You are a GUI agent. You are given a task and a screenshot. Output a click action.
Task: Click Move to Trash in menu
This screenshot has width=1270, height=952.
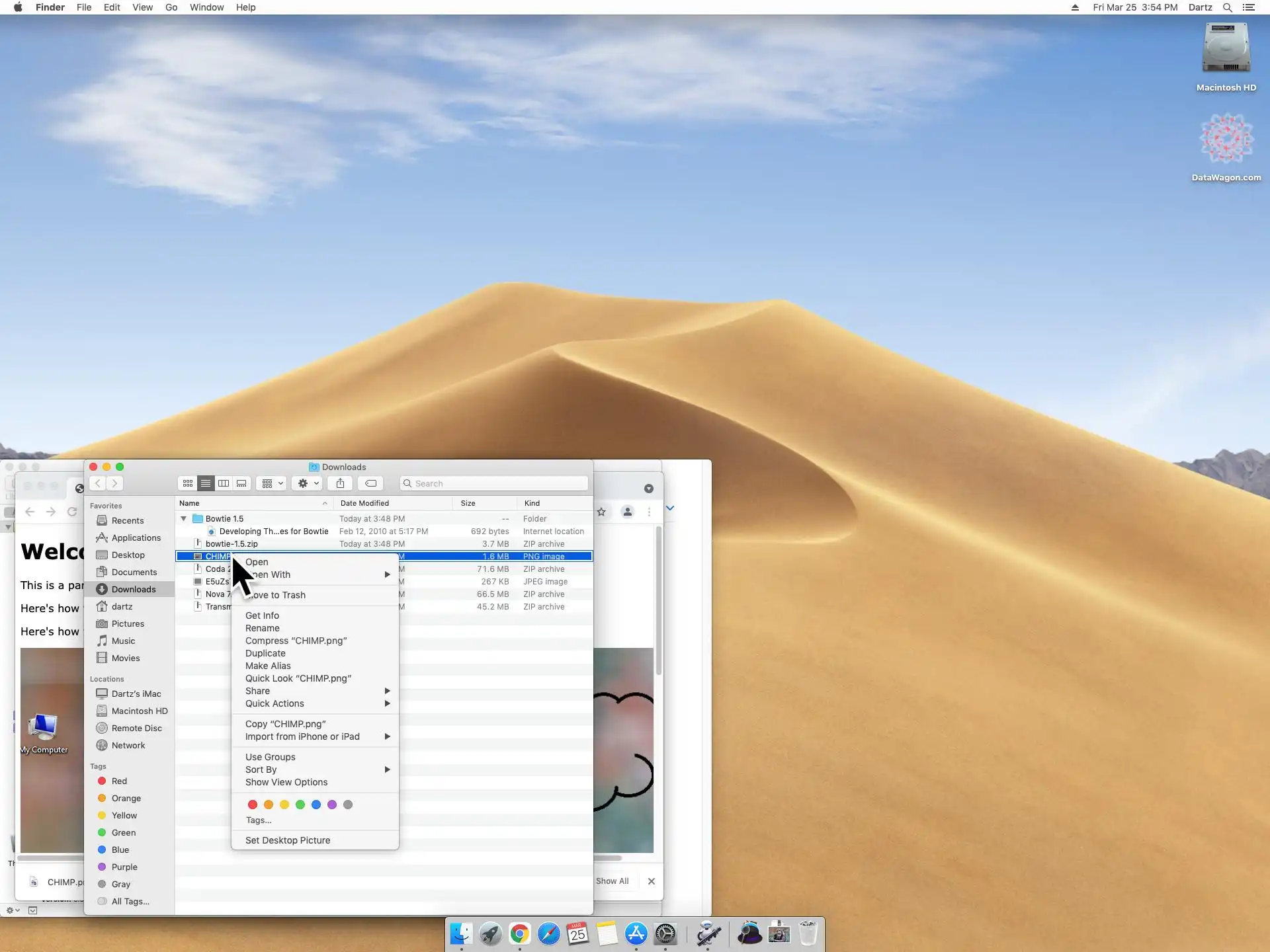click(x=278, y=595)
